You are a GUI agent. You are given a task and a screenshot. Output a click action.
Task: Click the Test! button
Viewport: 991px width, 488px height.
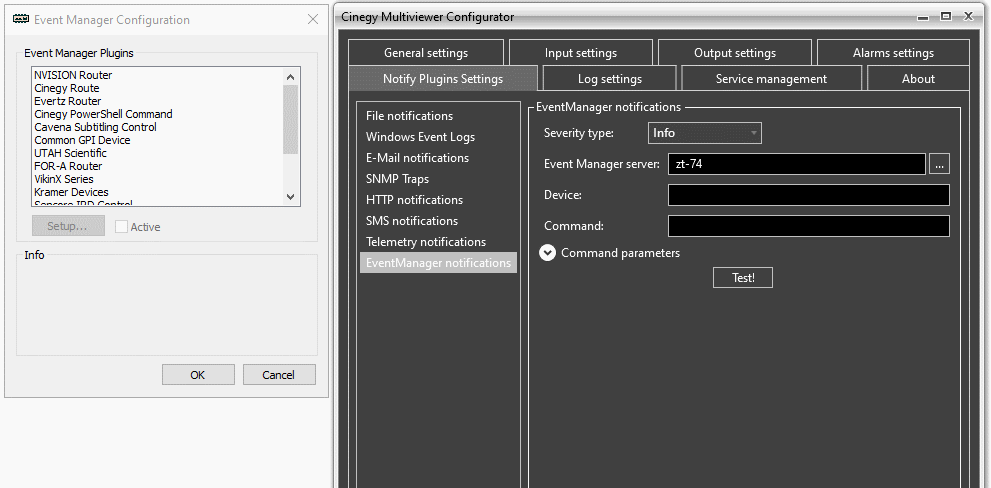pyautogui.click(x=743, y=278)
